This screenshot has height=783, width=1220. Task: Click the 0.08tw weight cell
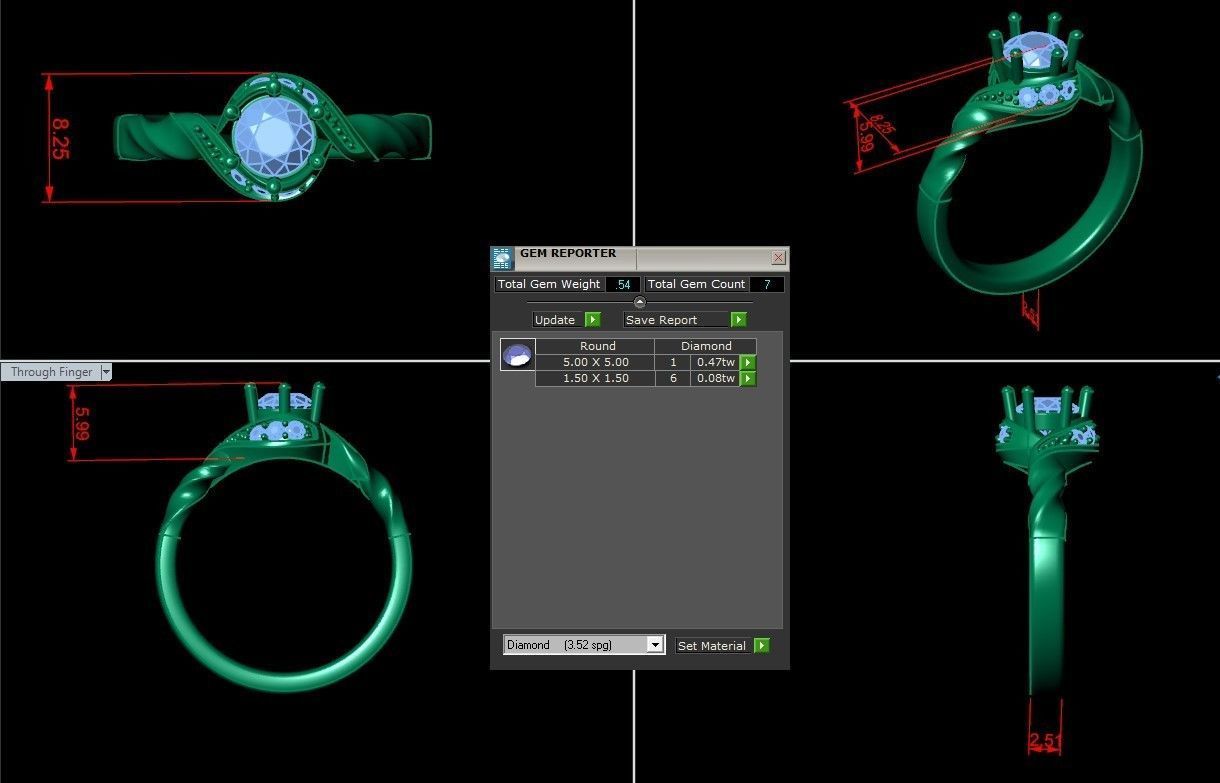point(716,379)
